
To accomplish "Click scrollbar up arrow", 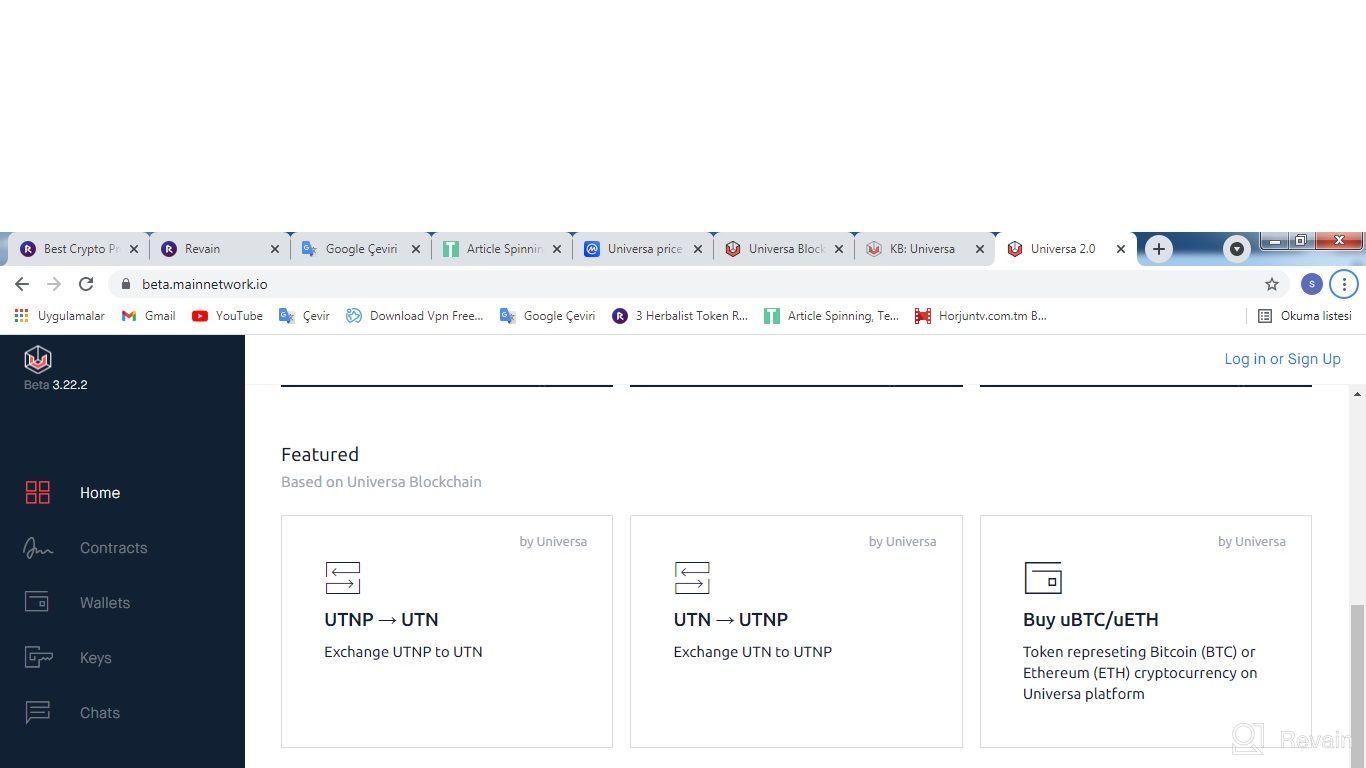I will 1357,394.
